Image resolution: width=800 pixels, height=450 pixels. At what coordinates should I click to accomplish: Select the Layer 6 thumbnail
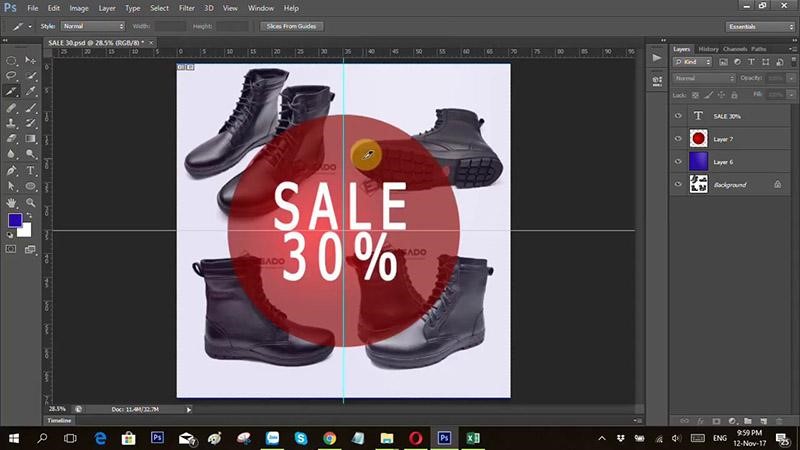(699, 161)
